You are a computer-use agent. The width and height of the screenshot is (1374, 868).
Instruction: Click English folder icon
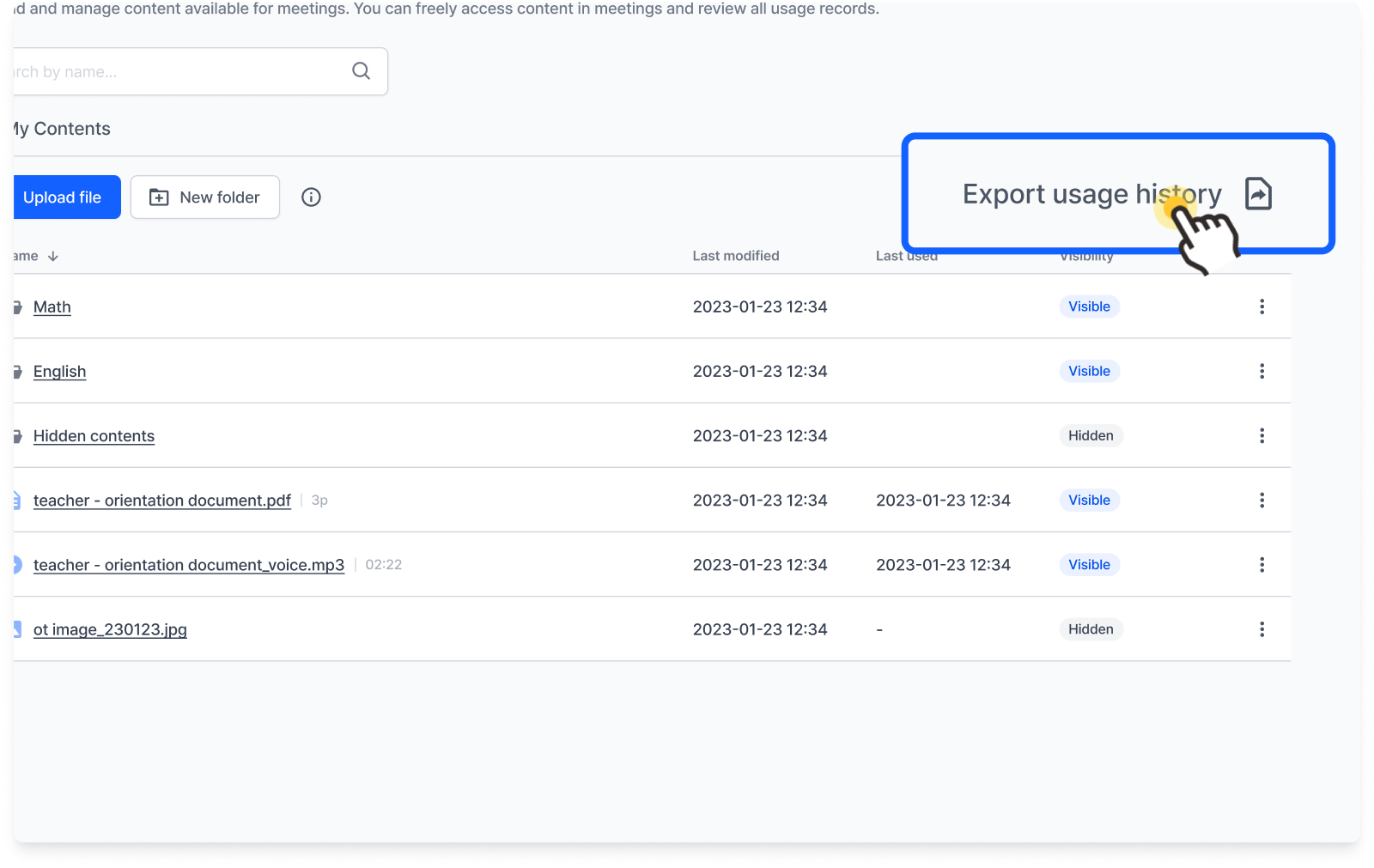16,371
